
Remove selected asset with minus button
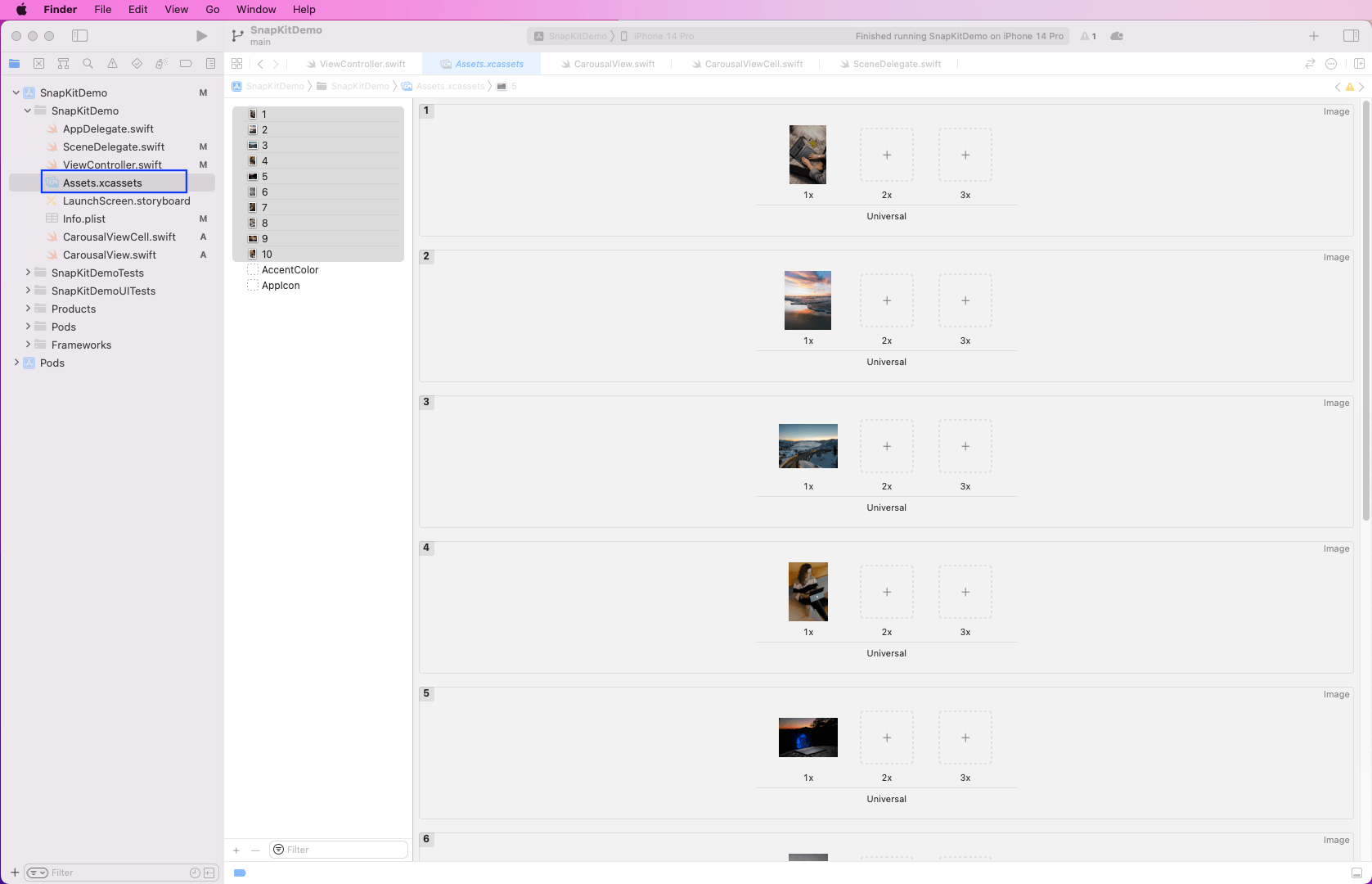tap(255, 850)
